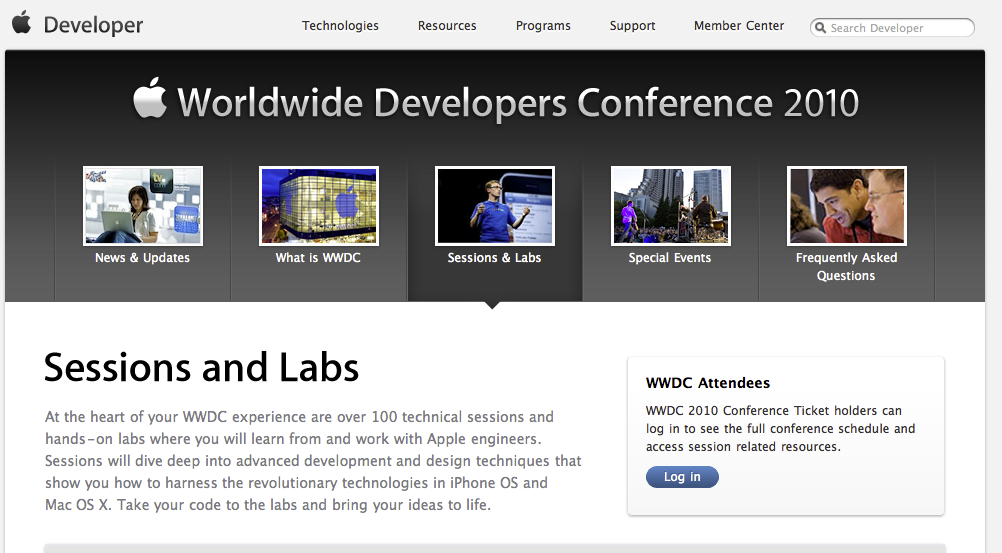Open the Technologies menu

coord(340,26)
